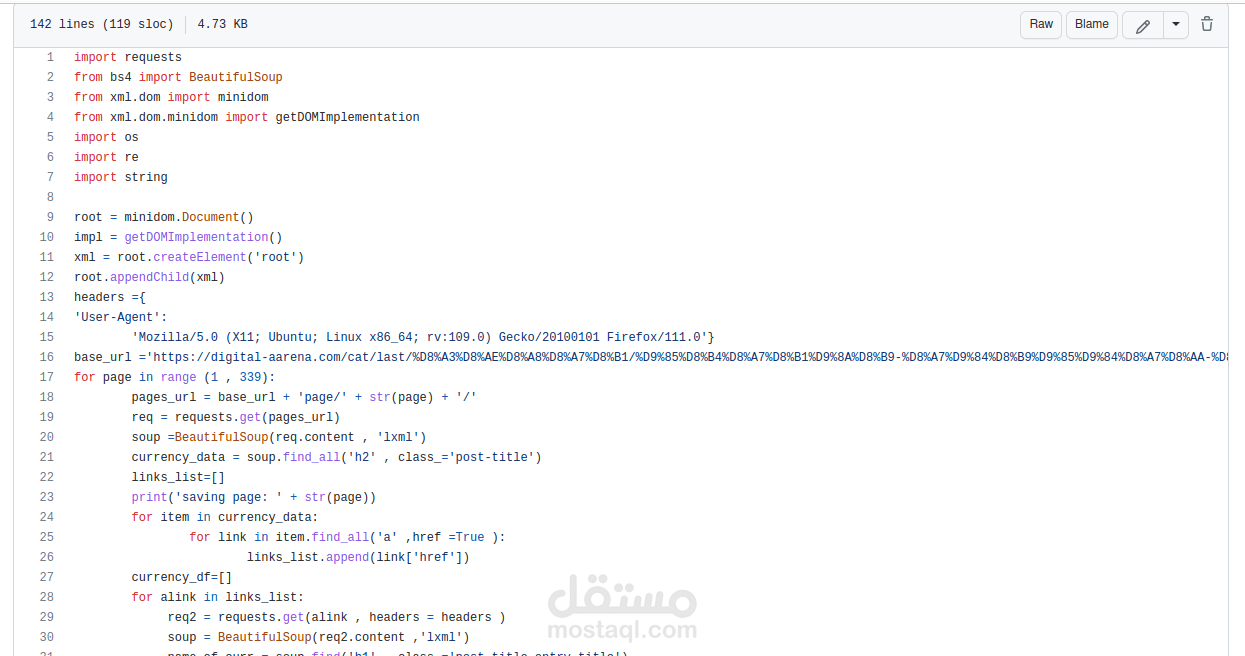Click the 'User-Agent': key line
The height and width of the screenshot is (656, 1245).
pos(121,317)
